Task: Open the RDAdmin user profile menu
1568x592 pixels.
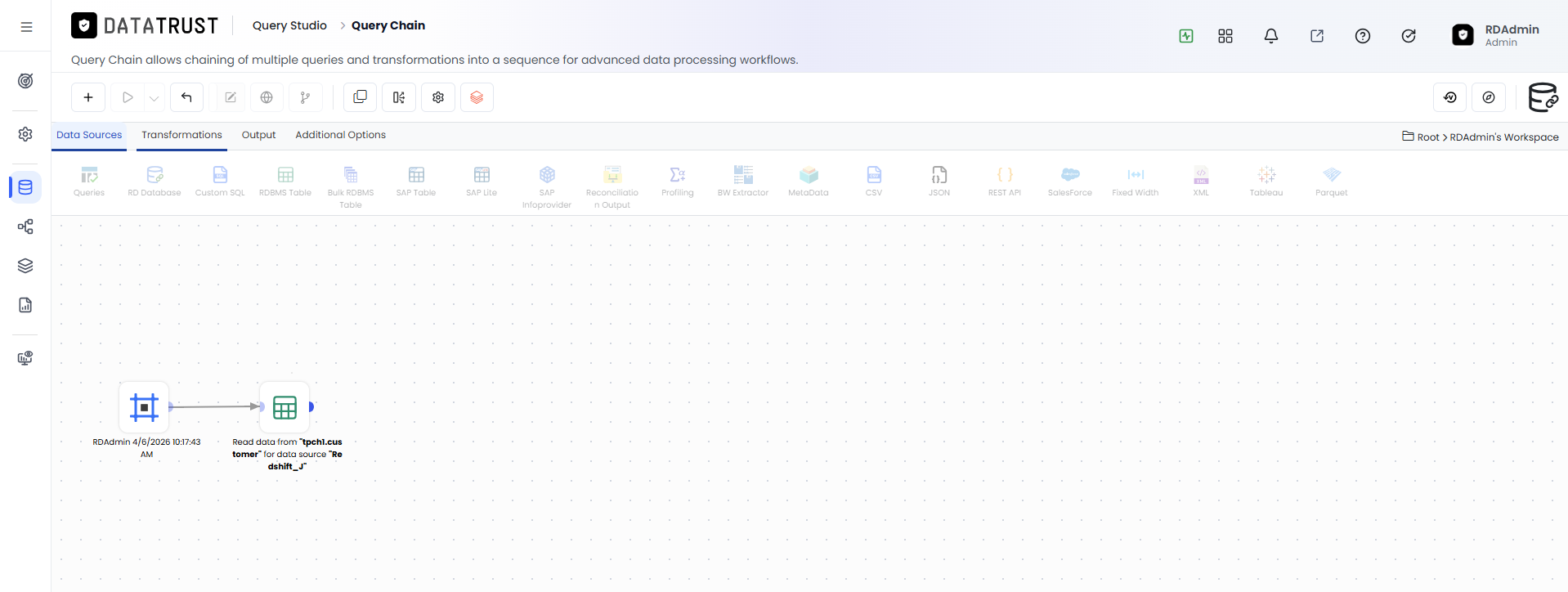Action: (1496, 35)
